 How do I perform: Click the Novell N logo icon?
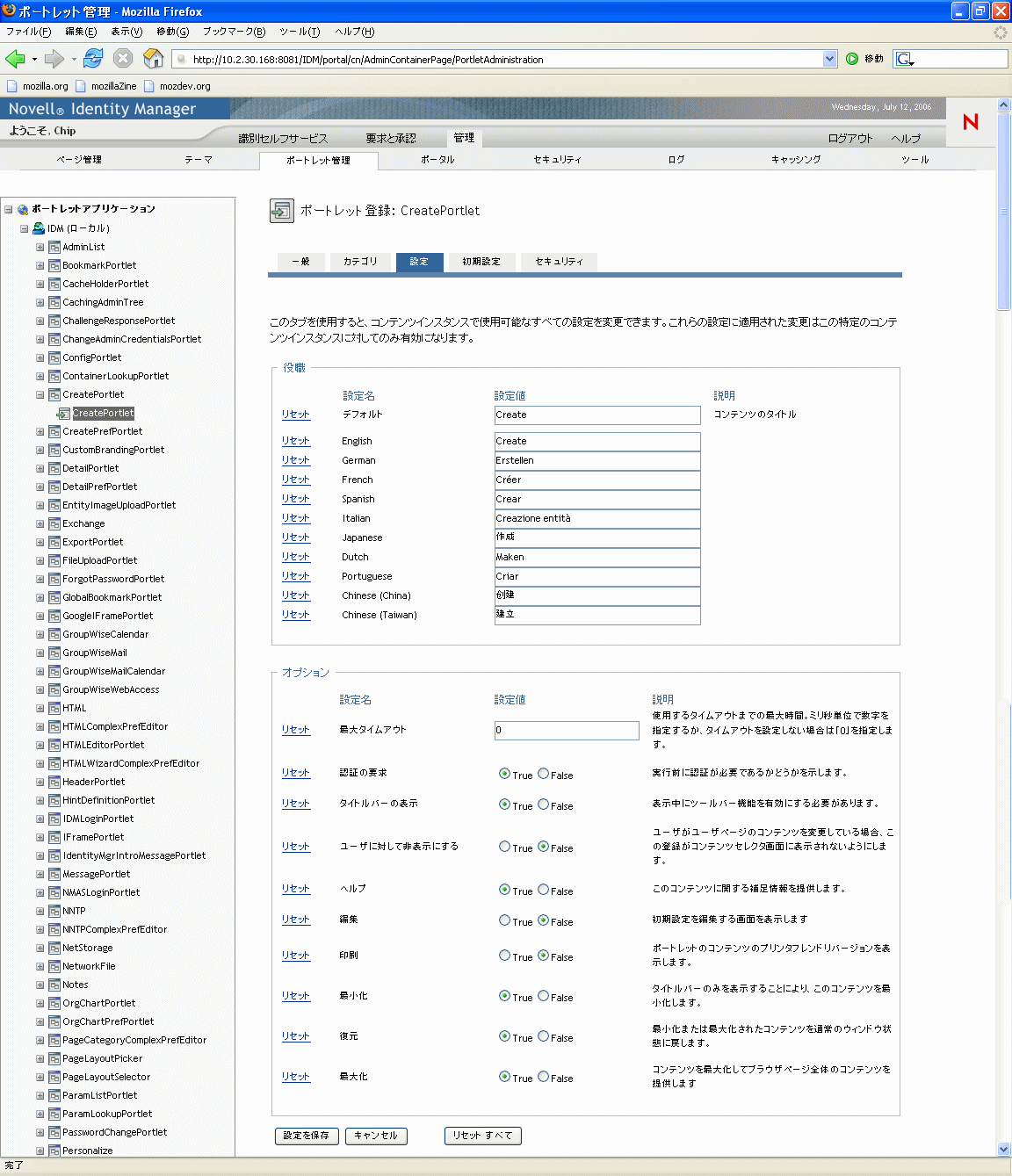coord(971,121)
